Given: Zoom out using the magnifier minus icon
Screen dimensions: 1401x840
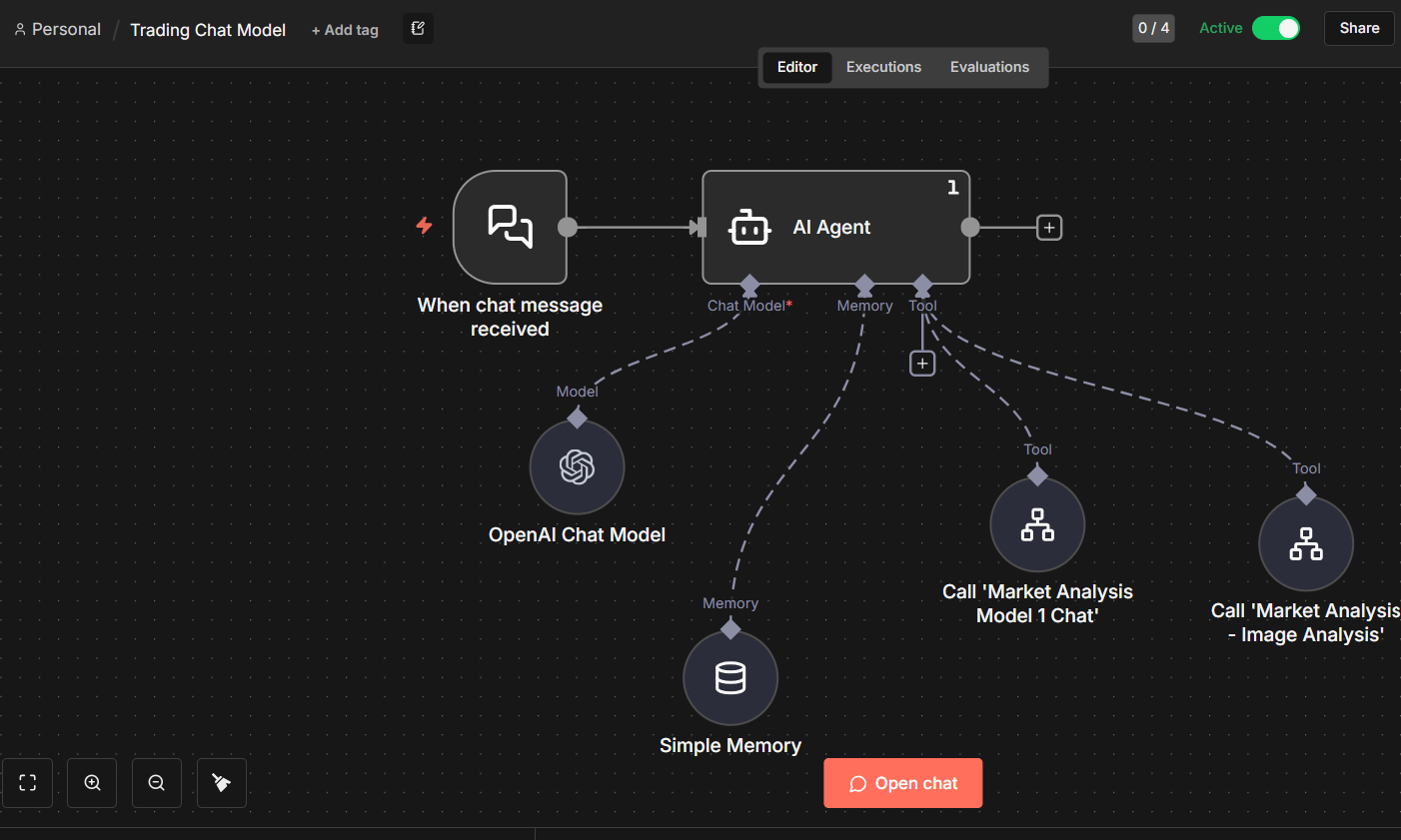Looking at the screenshot, I should coord(156,782).
